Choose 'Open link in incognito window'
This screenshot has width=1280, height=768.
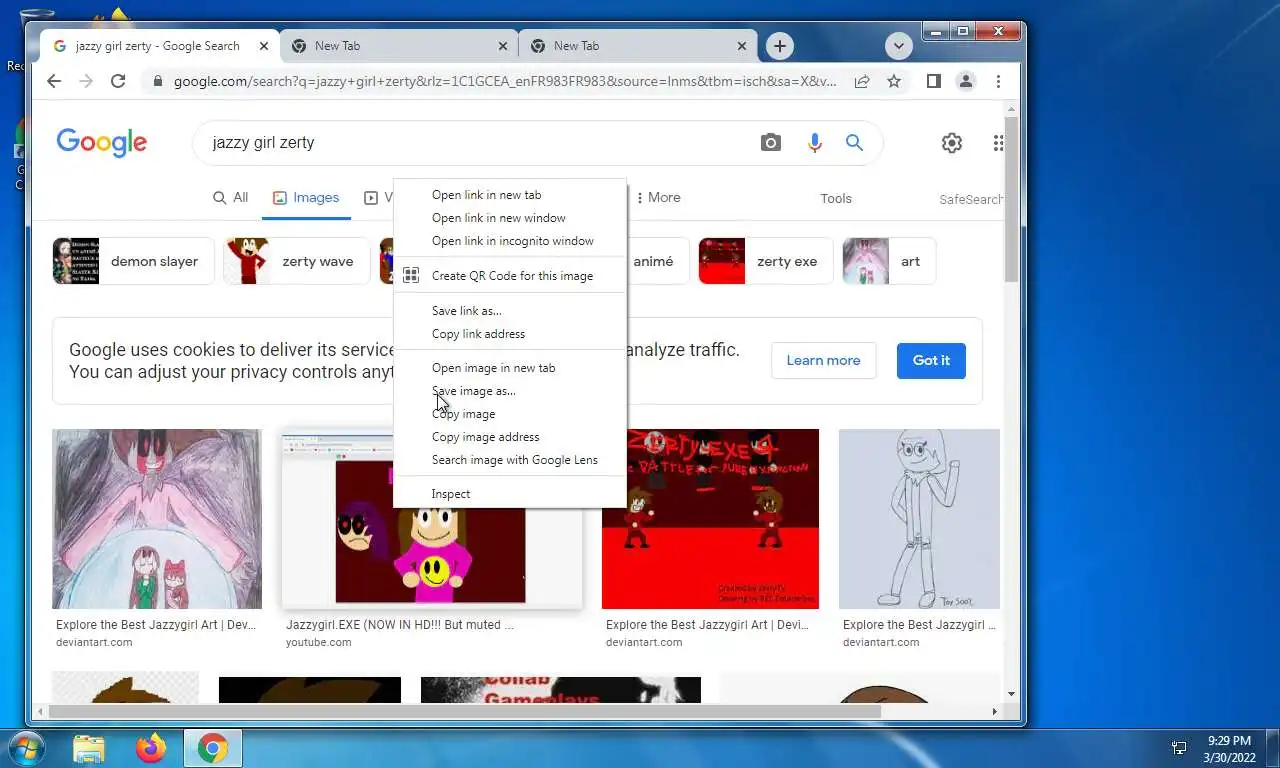510,241
